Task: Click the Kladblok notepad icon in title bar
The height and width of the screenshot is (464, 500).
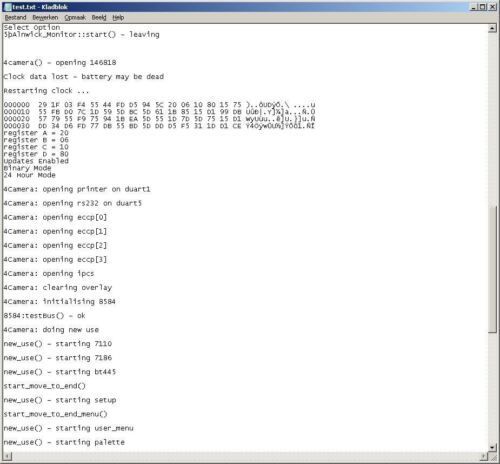Action: (8, 7)
